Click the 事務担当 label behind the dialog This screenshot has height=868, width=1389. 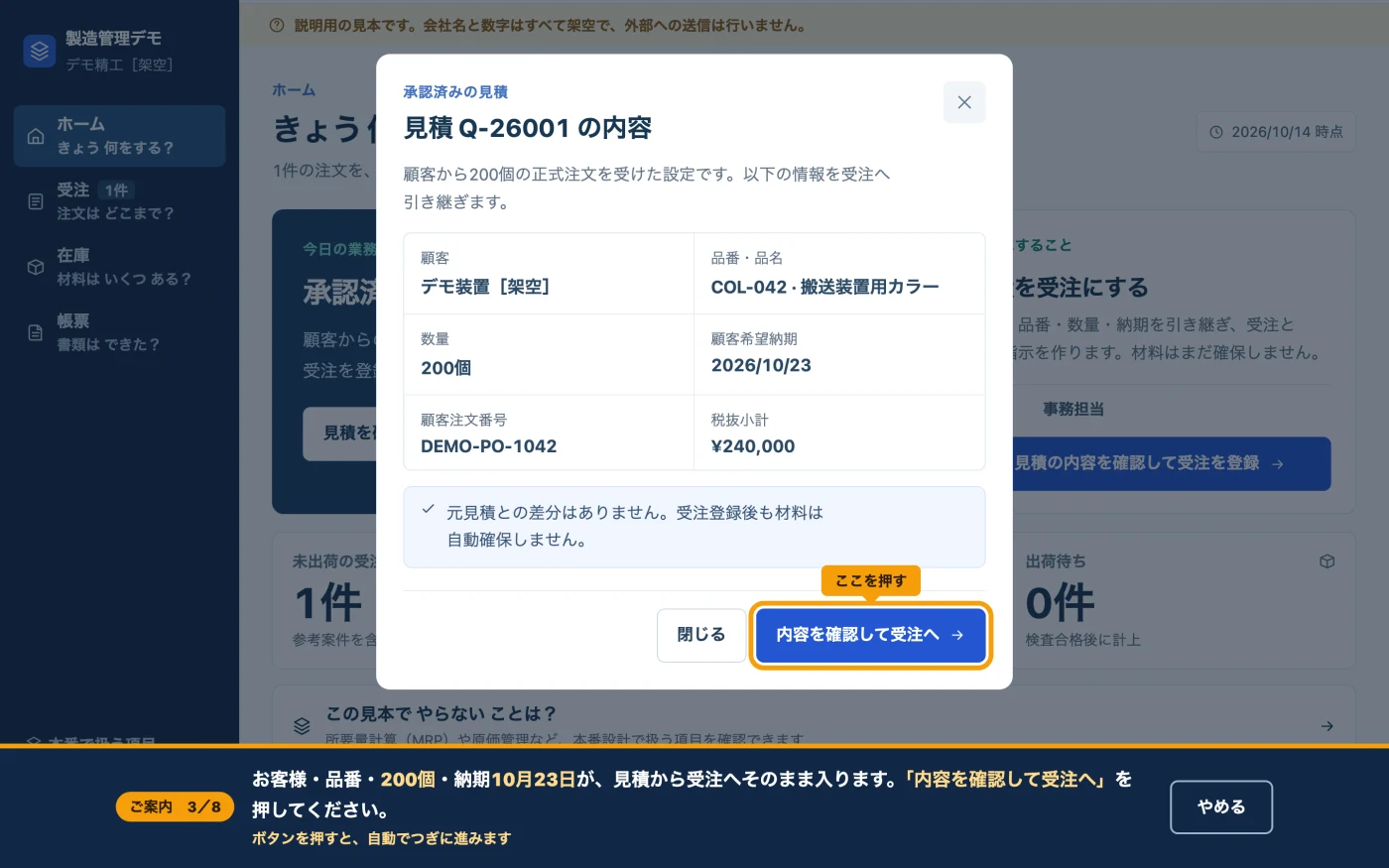1073,409
